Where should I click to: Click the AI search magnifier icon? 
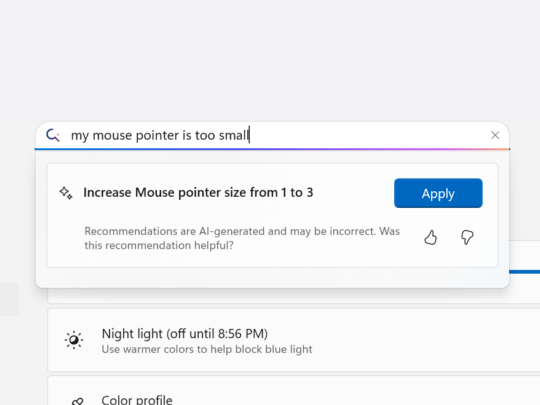coord(53,135)
